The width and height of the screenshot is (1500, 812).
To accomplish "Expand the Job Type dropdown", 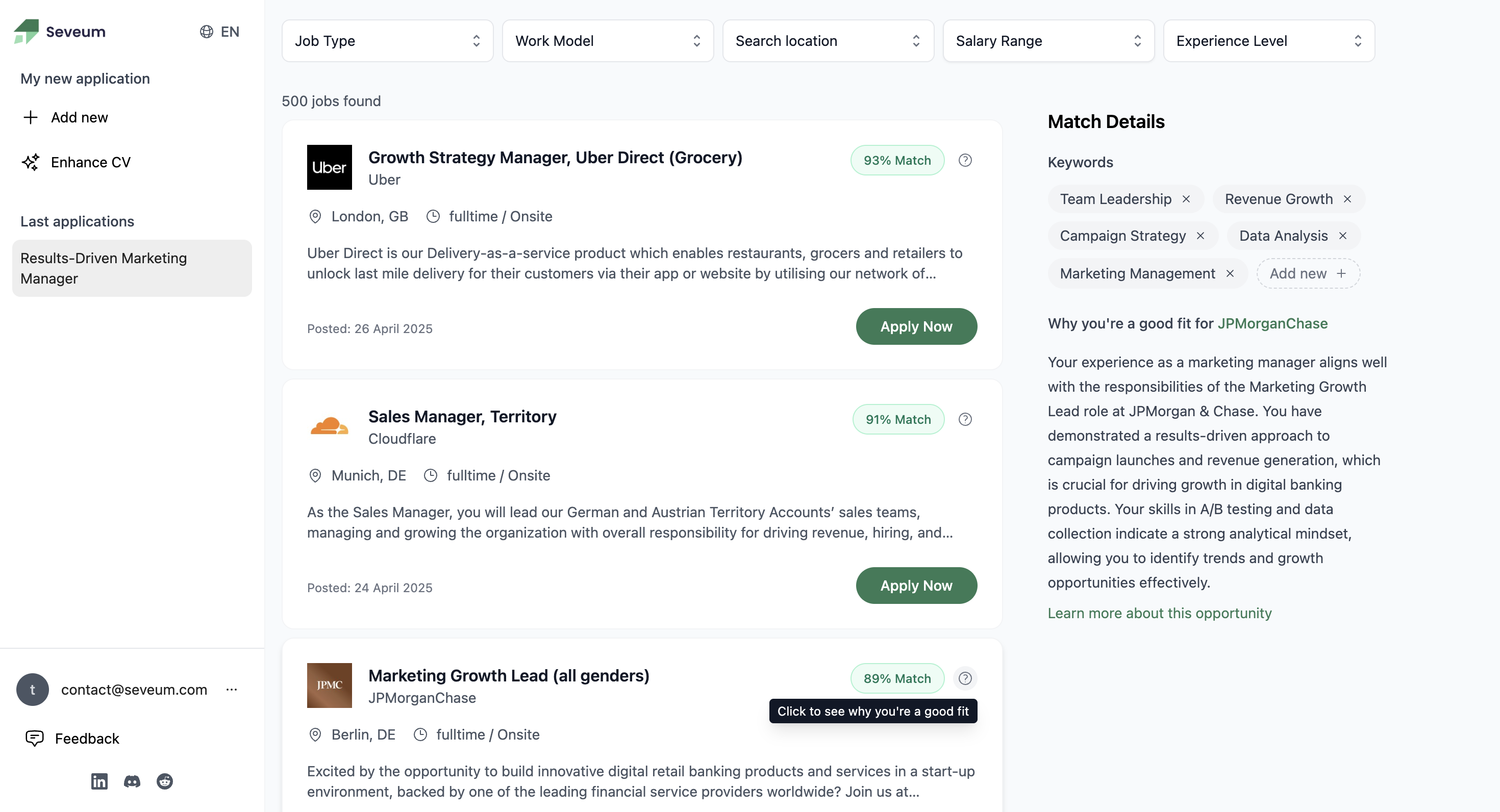I will pos(387,41).
